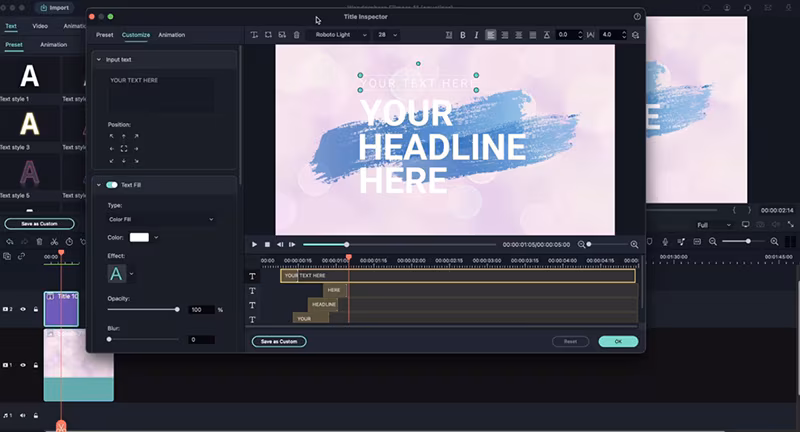
Task: Toggle bold text formatting
Action: [x=463, y=35]
